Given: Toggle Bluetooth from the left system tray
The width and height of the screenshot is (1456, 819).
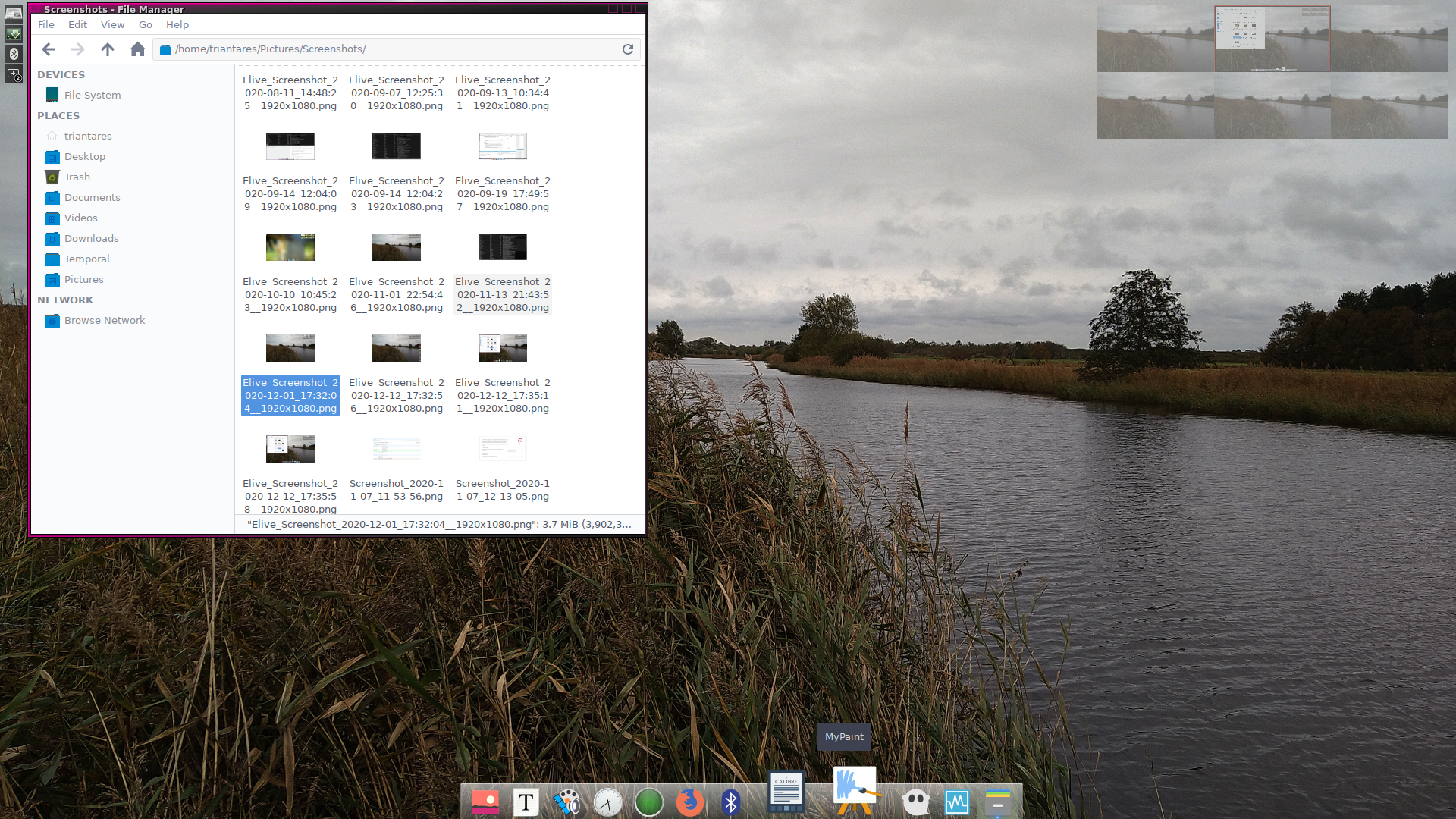Looking at the screenshot, I should pos(13,54).
